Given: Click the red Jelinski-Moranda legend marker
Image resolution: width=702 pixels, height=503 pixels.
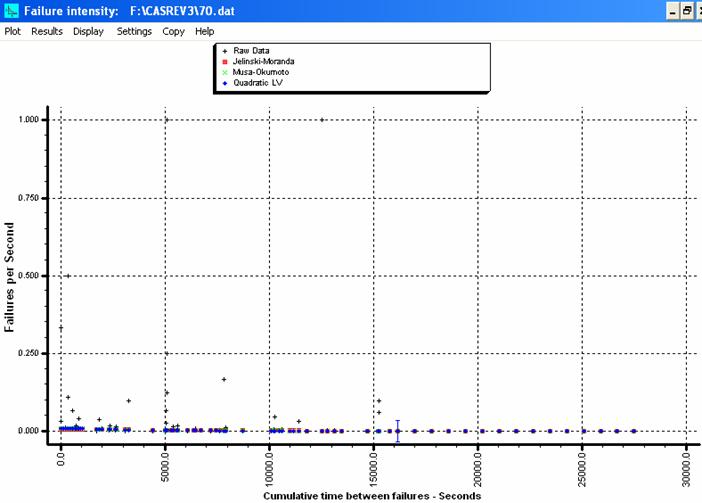Looking at the screenshot, I should coord(224,62).
